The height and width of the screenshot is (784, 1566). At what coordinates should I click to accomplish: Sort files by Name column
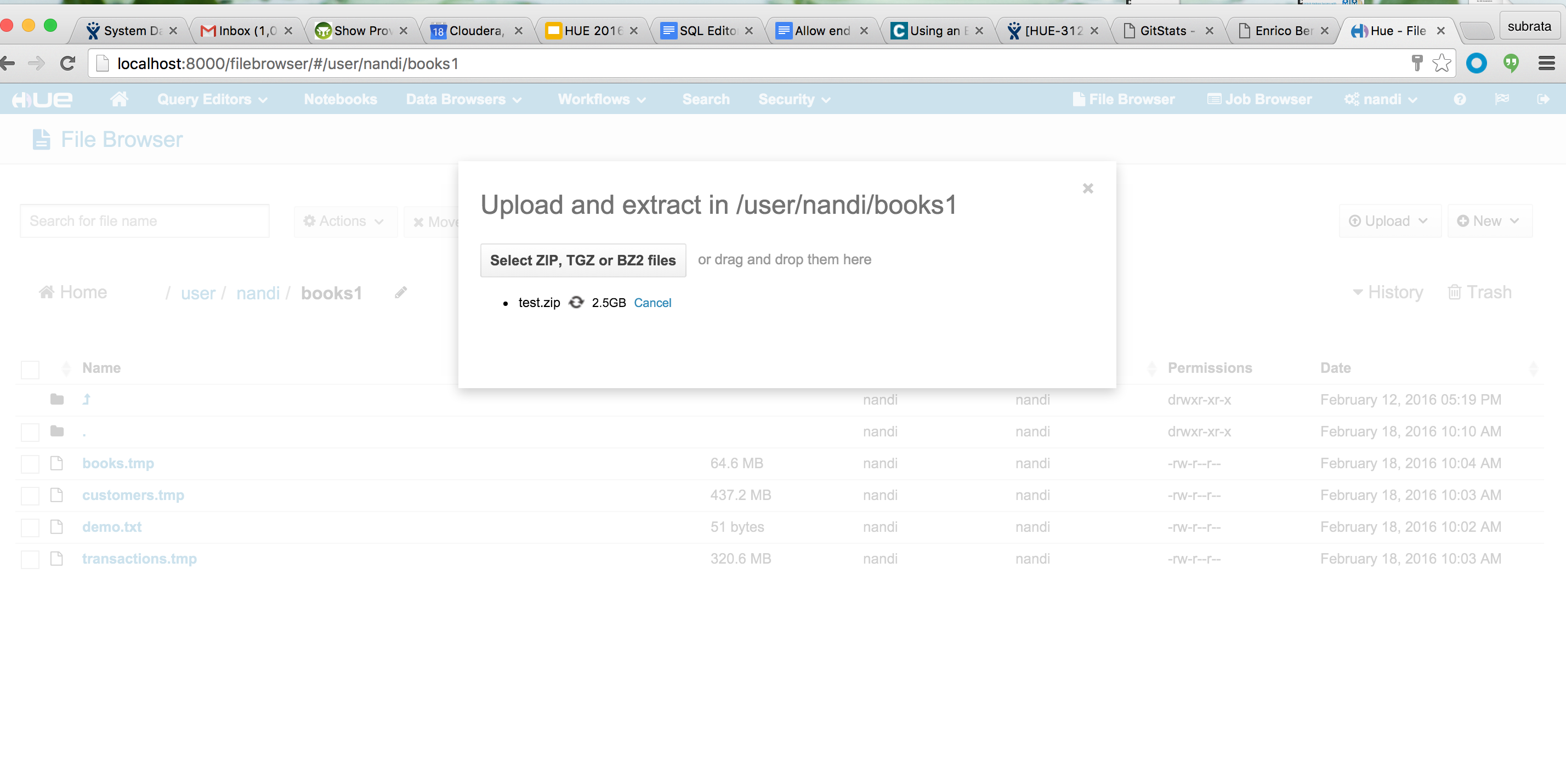pyautogui.click(x=101, y=368)
